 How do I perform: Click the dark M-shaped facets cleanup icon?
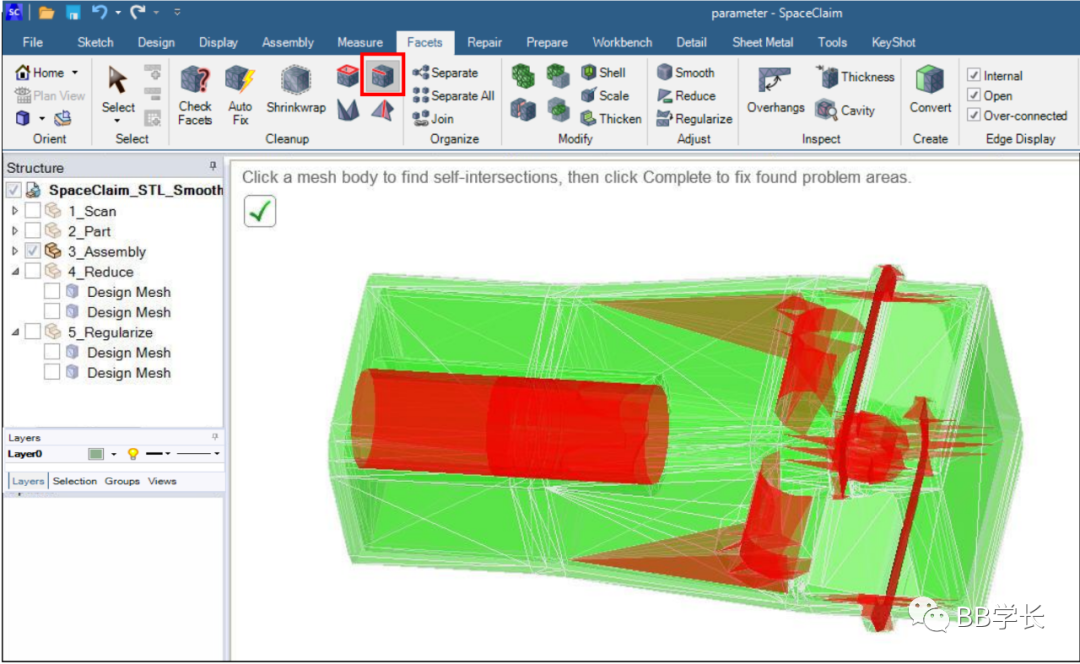tap(348, 110)
